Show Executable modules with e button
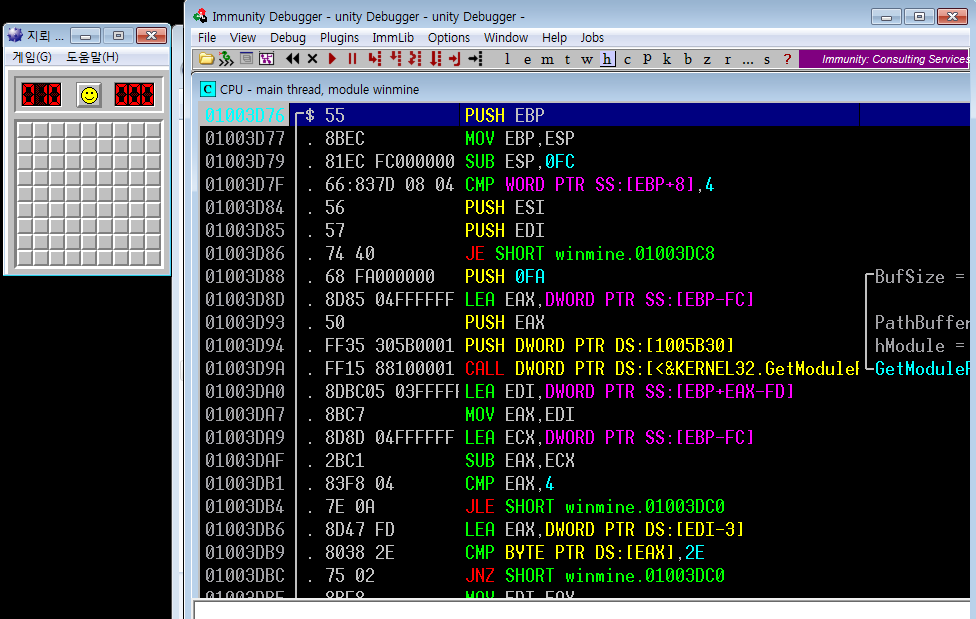 click(x=527, y=59)
